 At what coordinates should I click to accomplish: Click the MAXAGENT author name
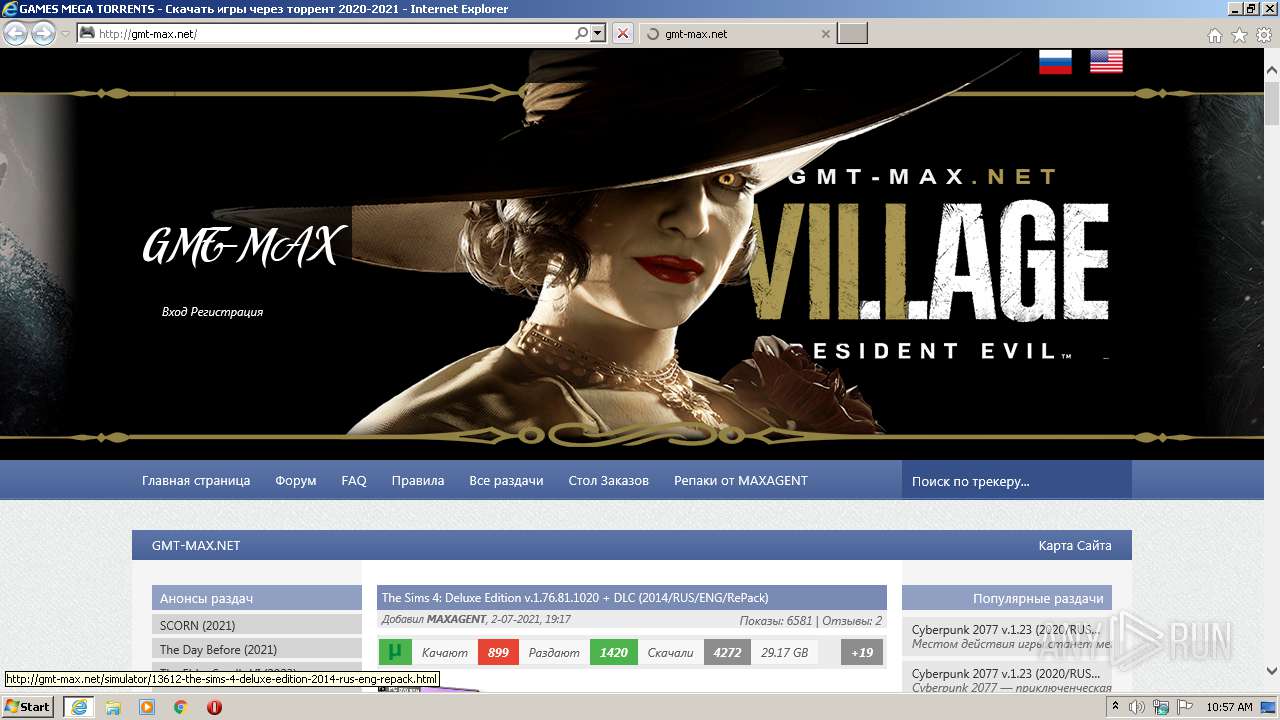tap(456, 620)
